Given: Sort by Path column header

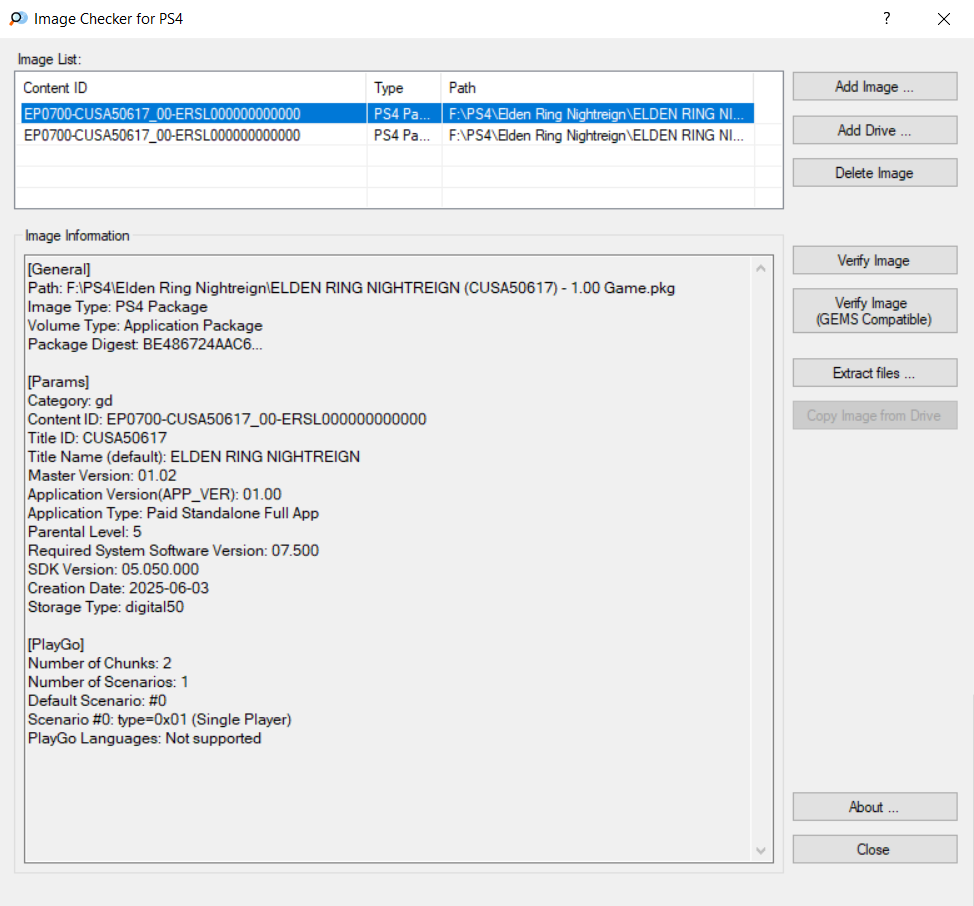Looking at the screenshot, I should pos(598,88).
